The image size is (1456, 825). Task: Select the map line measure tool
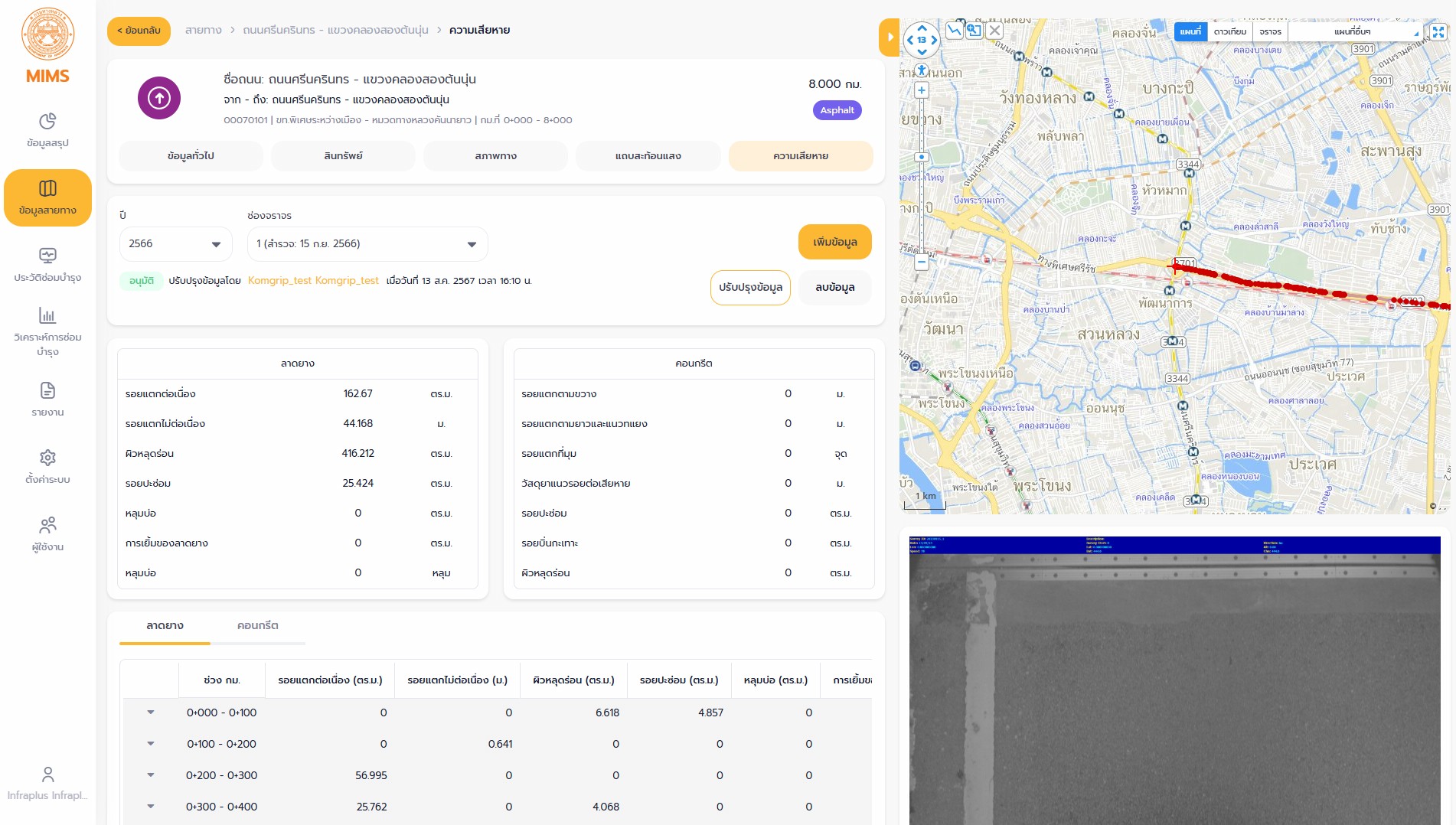(954, 31)
